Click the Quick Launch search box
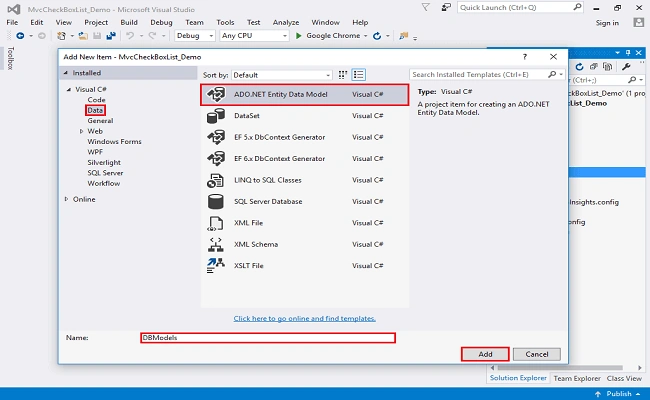650x400 pixels. (520, 7)
